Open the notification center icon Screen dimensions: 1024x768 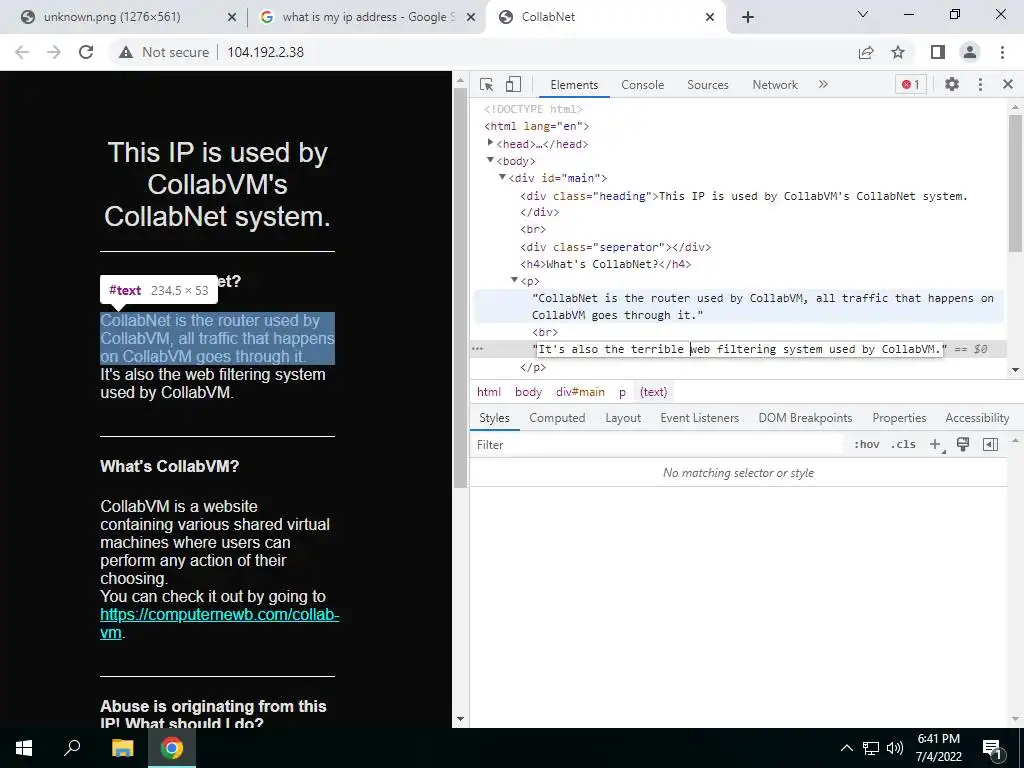tap(991, 749)
